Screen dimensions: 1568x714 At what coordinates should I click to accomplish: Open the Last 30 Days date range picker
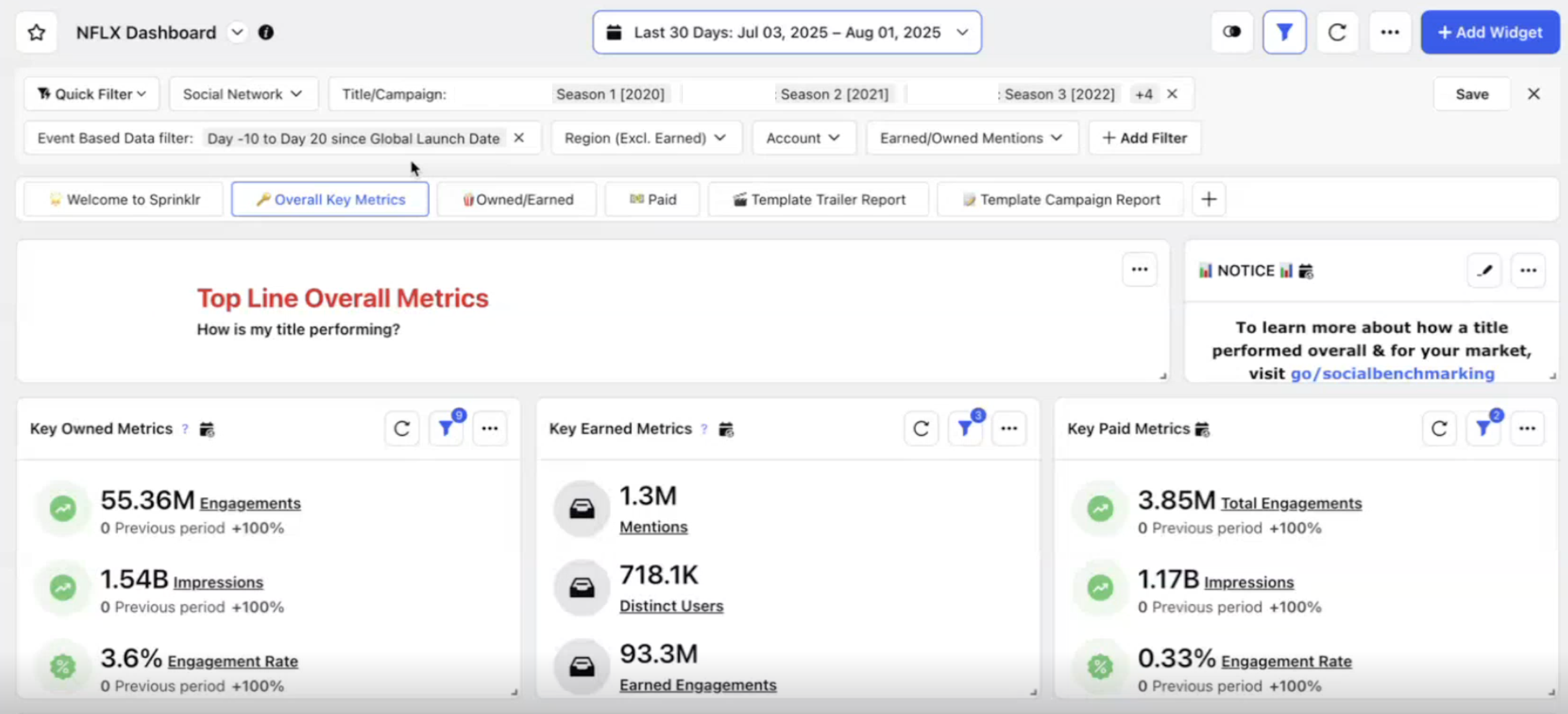[787, 32]
